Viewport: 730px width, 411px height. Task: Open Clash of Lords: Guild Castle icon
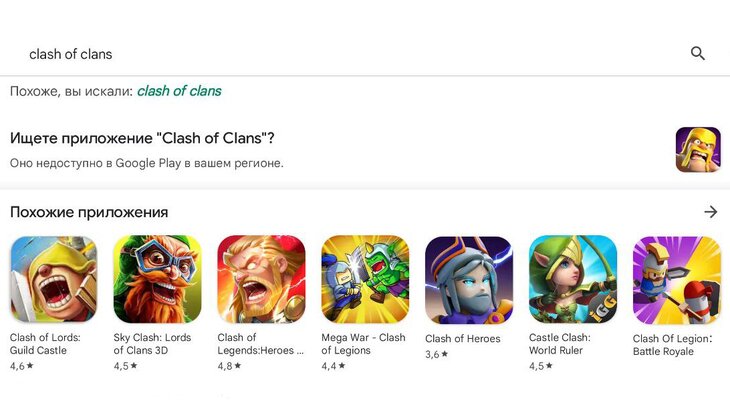tap(54, 279)
